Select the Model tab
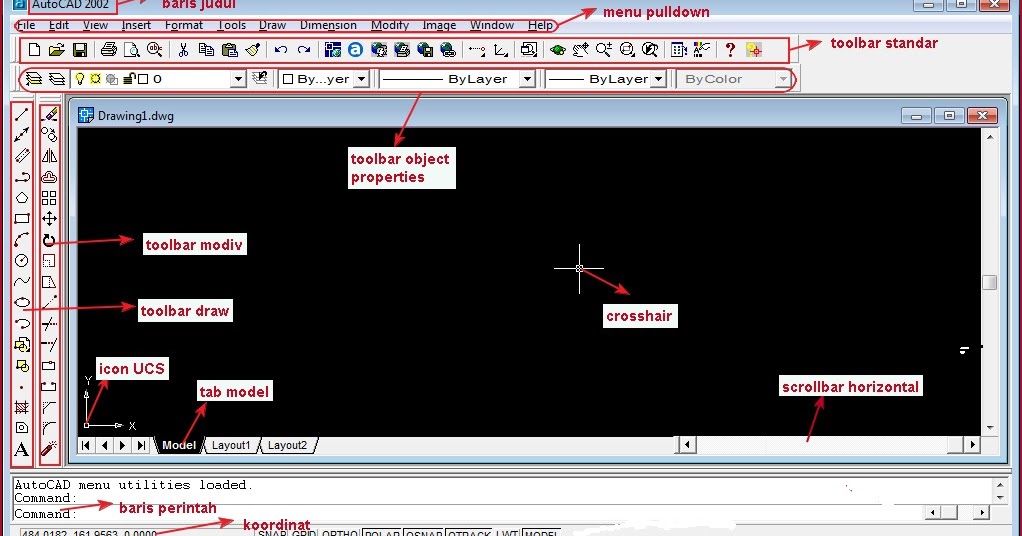 pos(179,445)
